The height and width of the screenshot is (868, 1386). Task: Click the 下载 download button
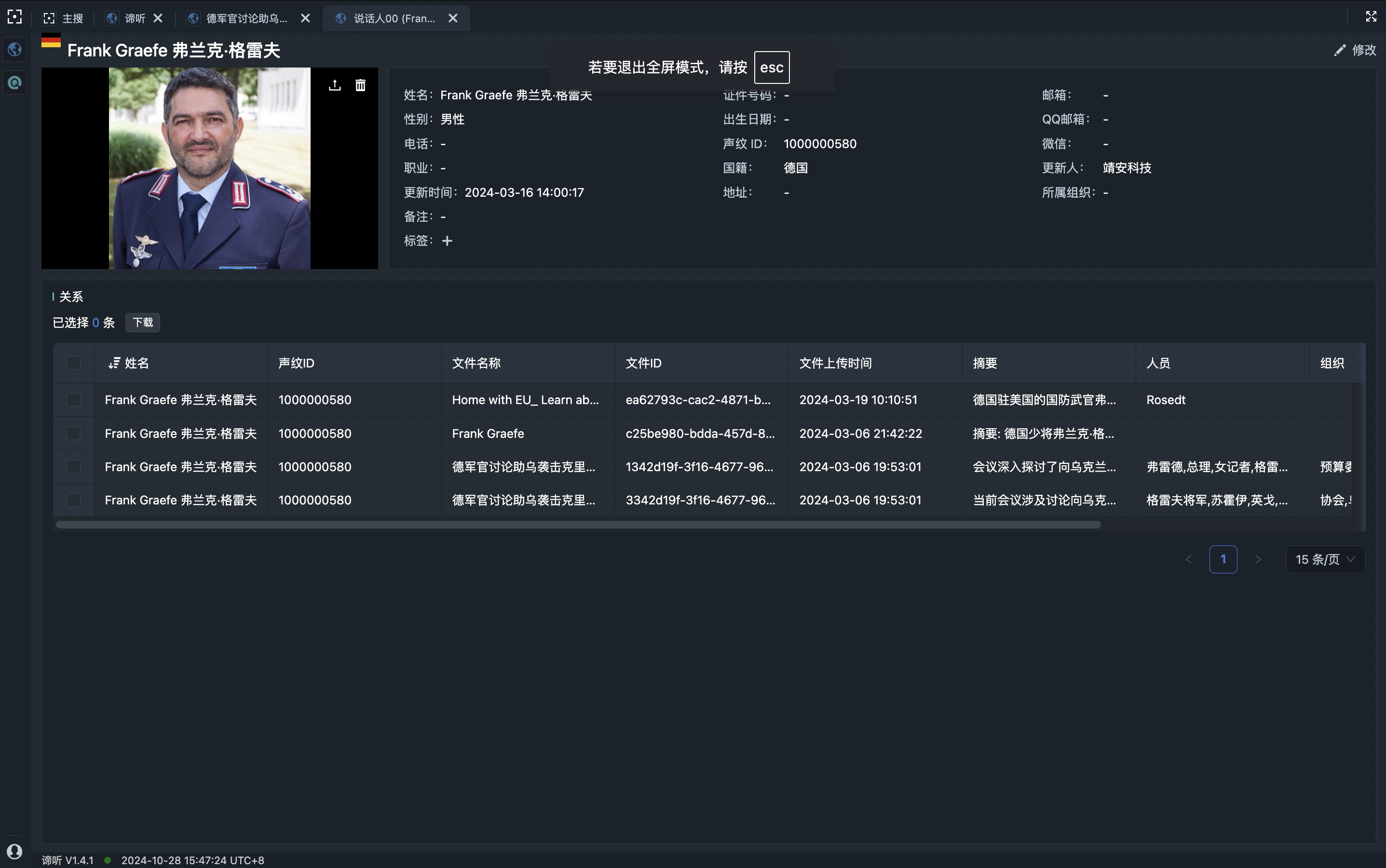(x=142, y=323)
